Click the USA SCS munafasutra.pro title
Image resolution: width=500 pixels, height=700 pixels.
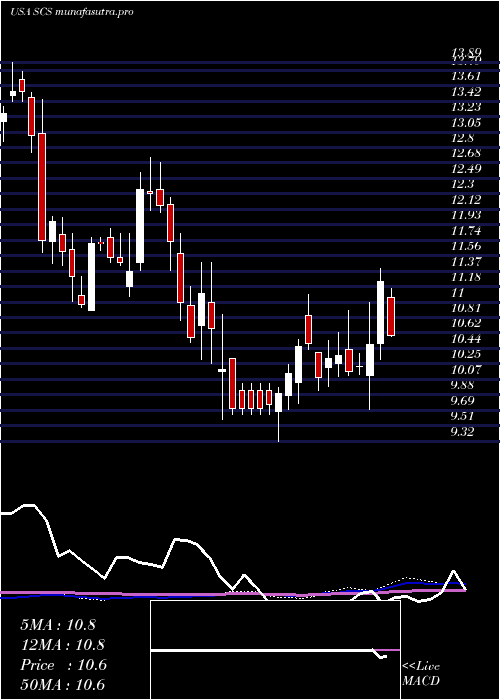[71, 12]
